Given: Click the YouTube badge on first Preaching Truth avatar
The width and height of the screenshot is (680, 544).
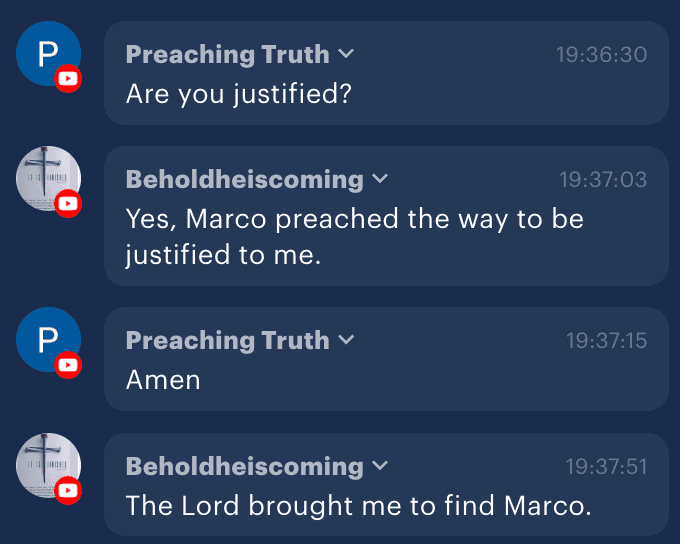Looking at the screenshot, I should pos(68,79).
